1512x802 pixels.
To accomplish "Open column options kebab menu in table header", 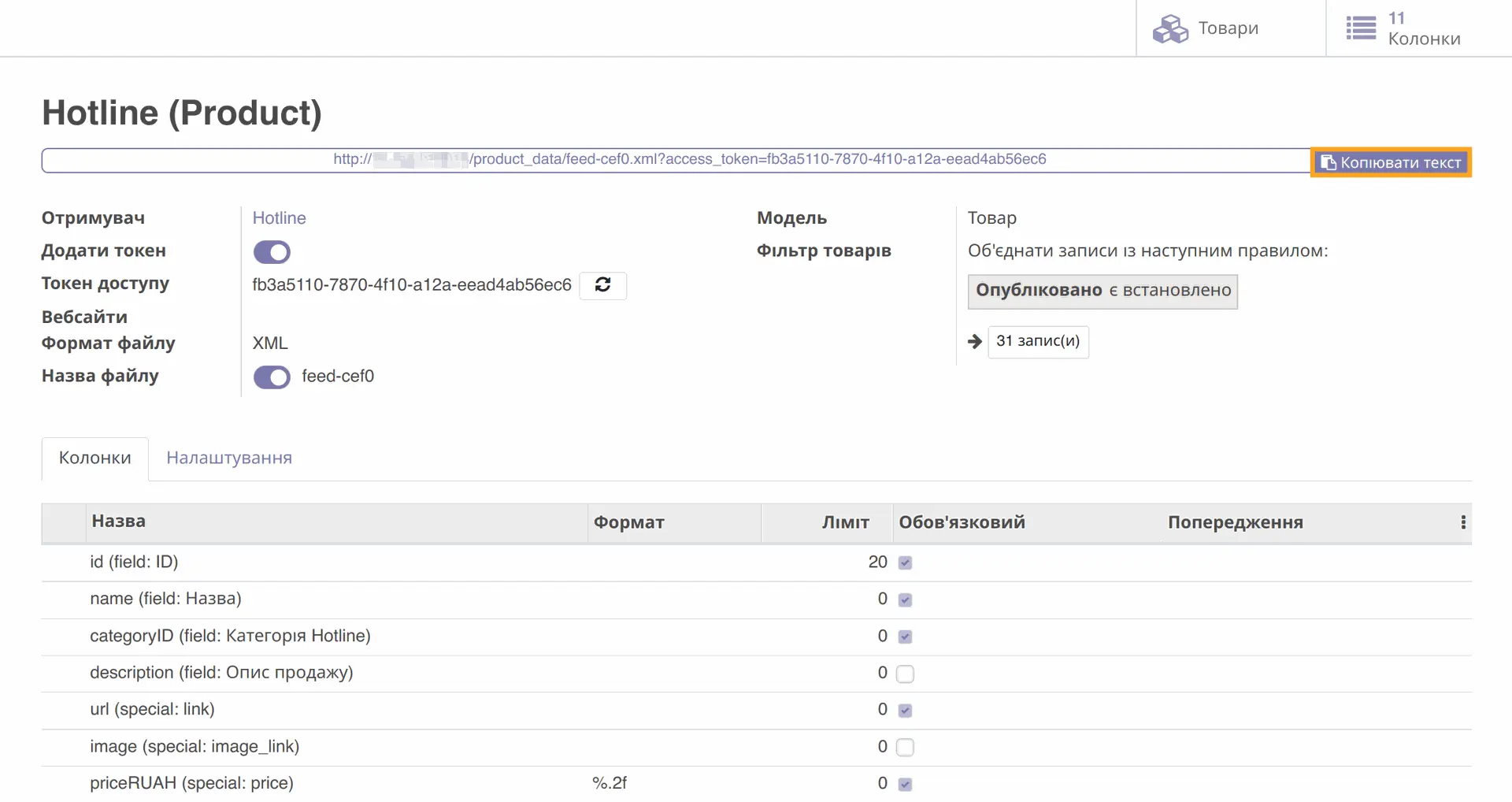I will click(1463, 522).
